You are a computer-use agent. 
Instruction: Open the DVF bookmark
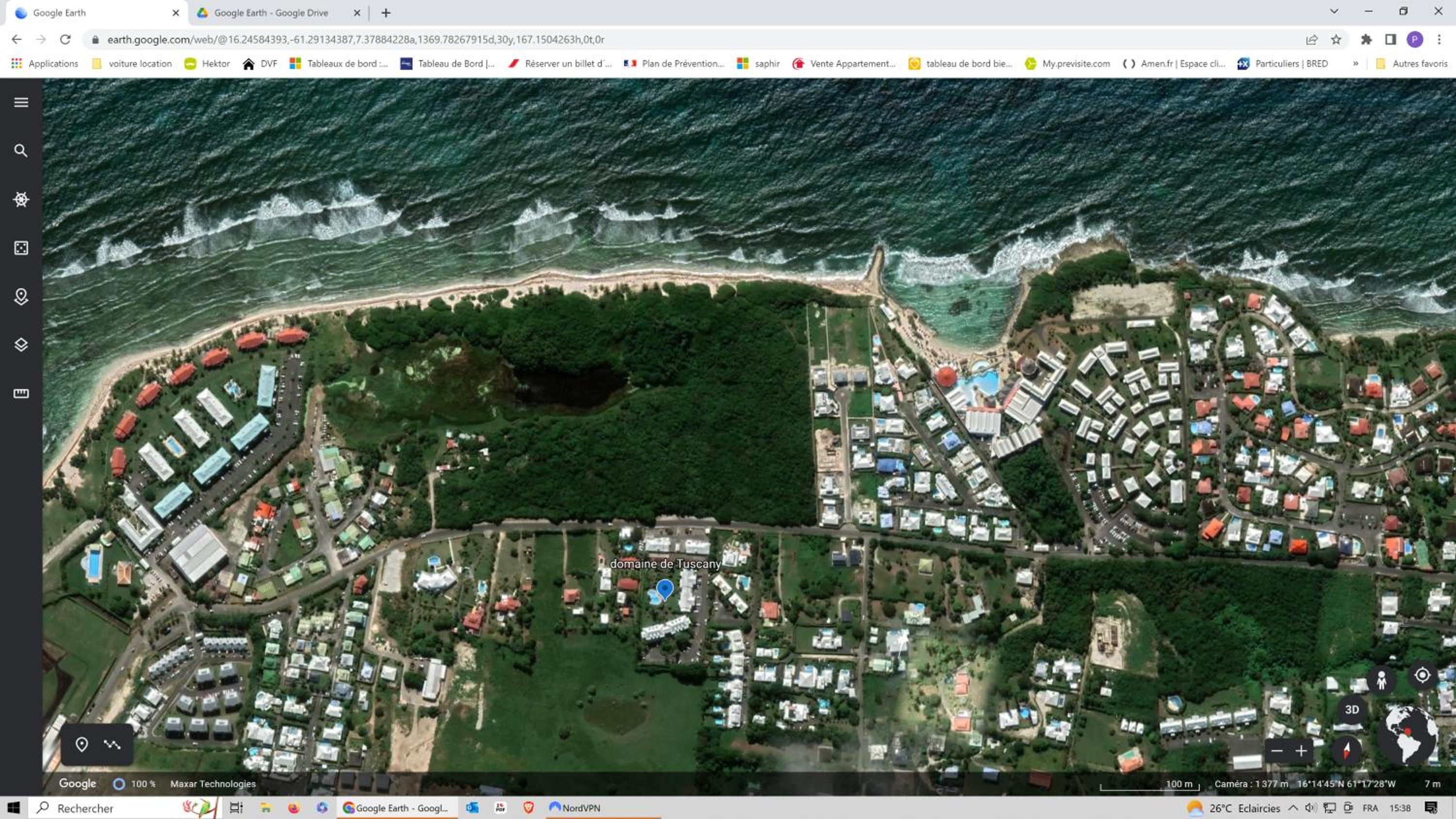(x=260, y=63)
